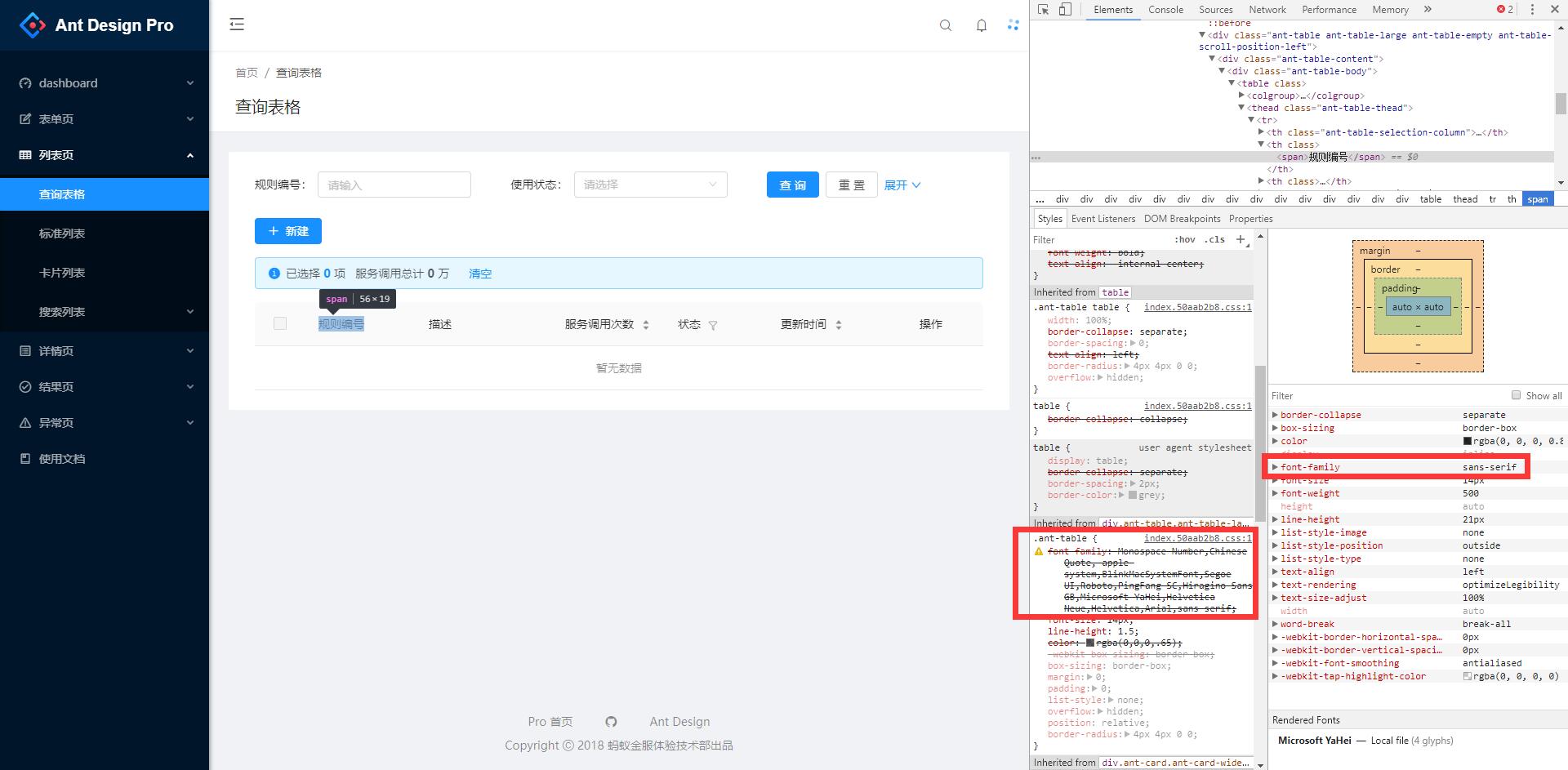Click the 新建 button
The width and height of the screenshot is (1568, 770).
pos(288,231)
